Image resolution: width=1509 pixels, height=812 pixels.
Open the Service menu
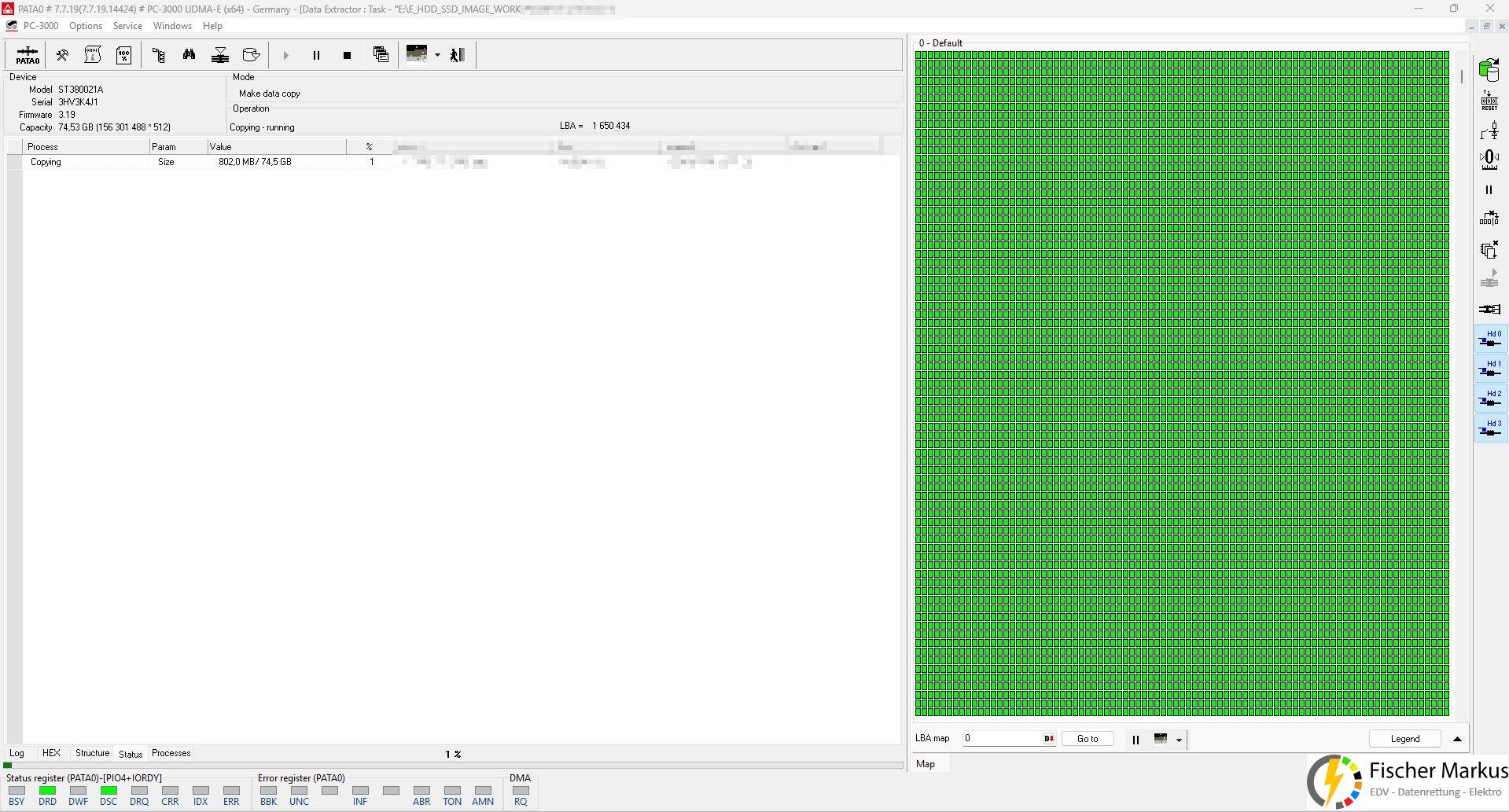(127, 26)
